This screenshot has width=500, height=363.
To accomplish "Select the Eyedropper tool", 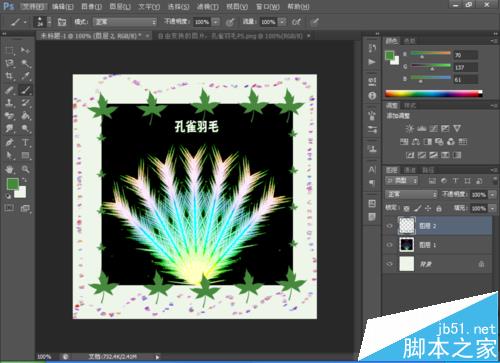I will (x=25, y=76).
